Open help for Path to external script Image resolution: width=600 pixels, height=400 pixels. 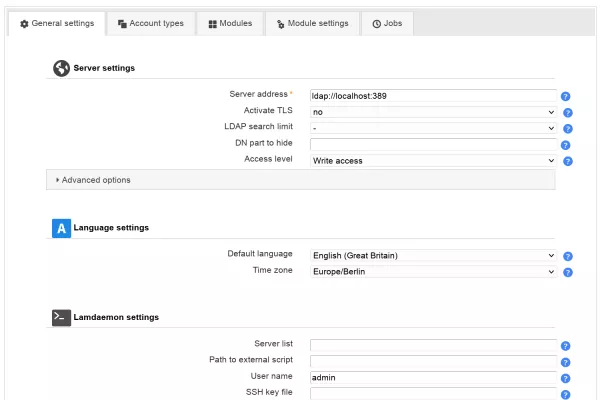(x=565, y=362)
